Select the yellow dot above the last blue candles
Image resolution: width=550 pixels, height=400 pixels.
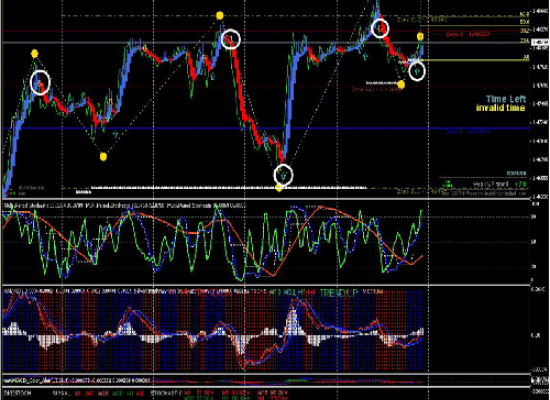coord(420,36)
